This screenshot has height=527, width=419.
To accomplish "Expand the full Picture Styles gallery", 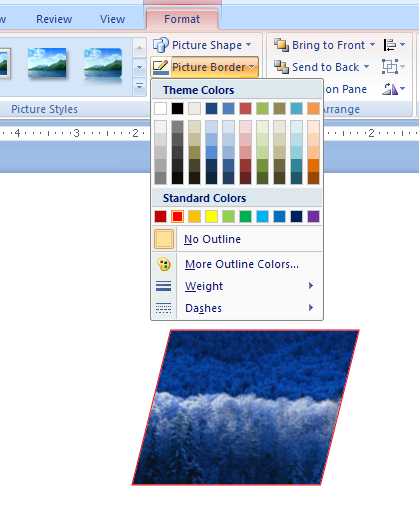I will point(139,87).
